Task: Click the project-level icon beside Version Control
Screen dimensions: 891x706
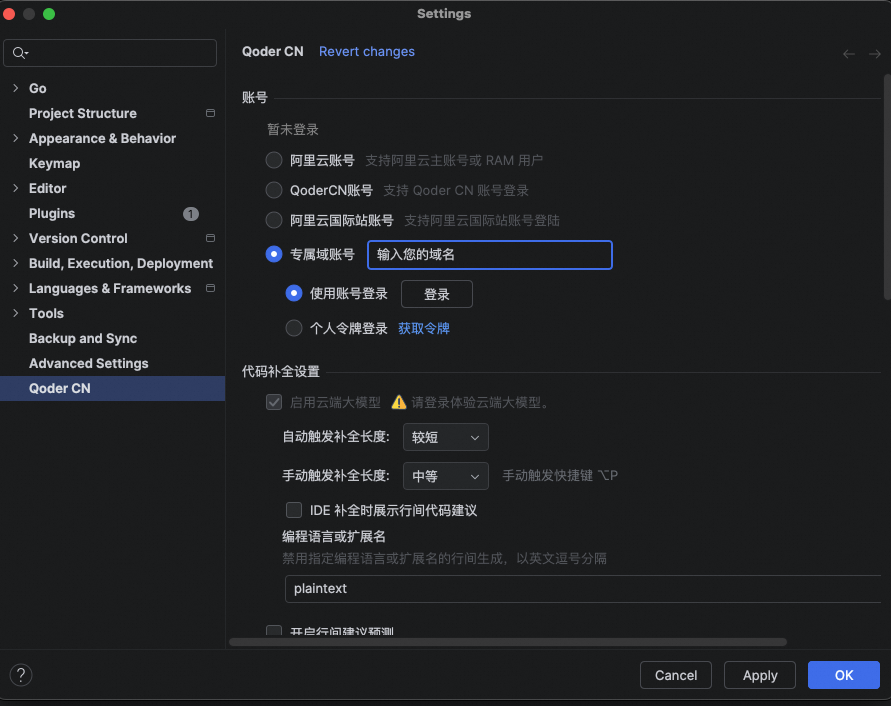Action: tap(210, 238)
